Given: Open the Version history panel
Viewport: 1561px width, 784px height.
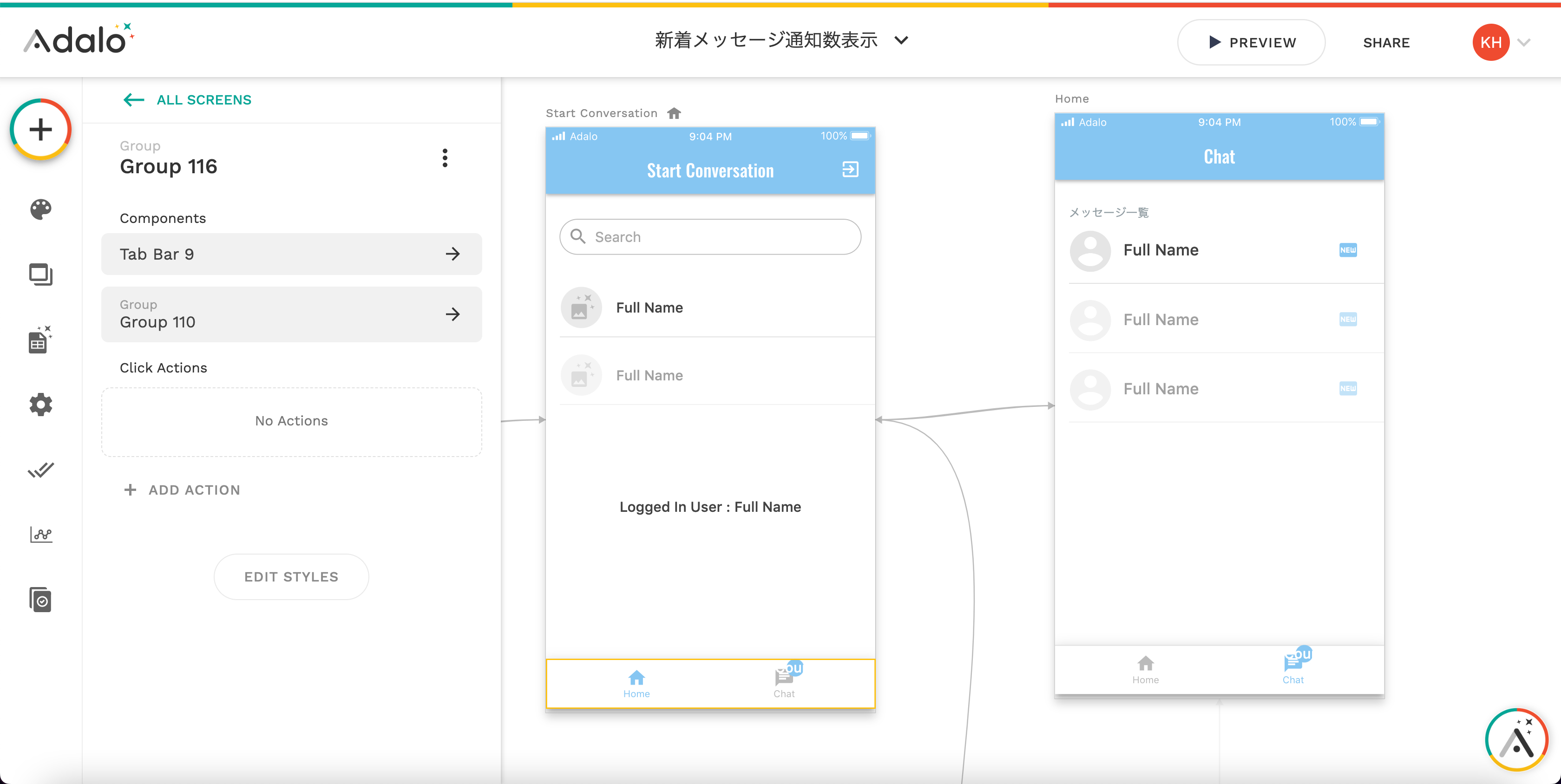Looking at the screenshot, I should tap(40, 599).
